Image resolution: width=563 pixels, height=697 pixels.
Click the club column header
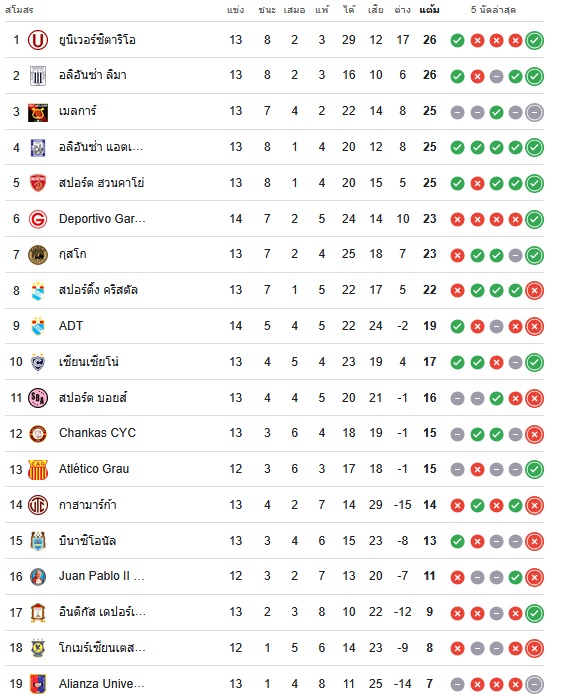[x=19, y=10]
